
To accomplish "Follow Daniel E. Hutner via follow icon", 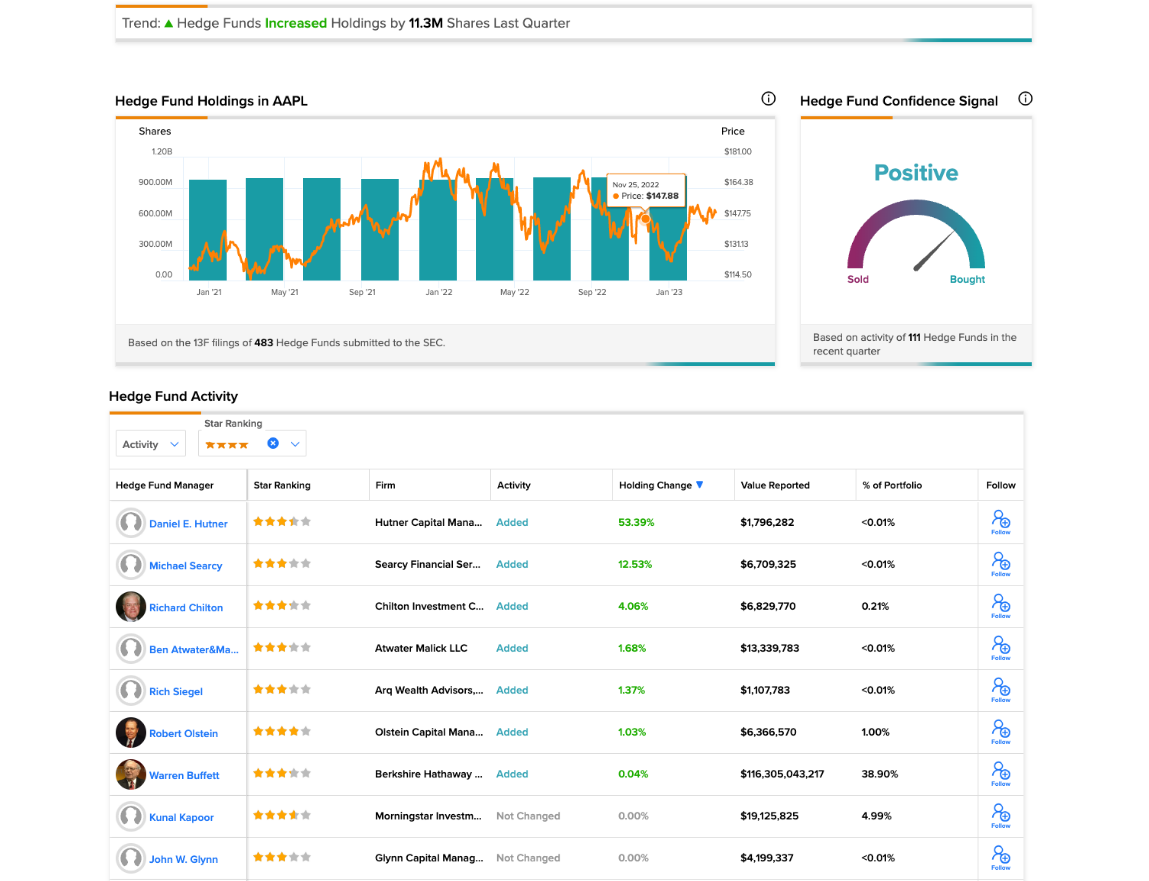I will coord(1001,523).
